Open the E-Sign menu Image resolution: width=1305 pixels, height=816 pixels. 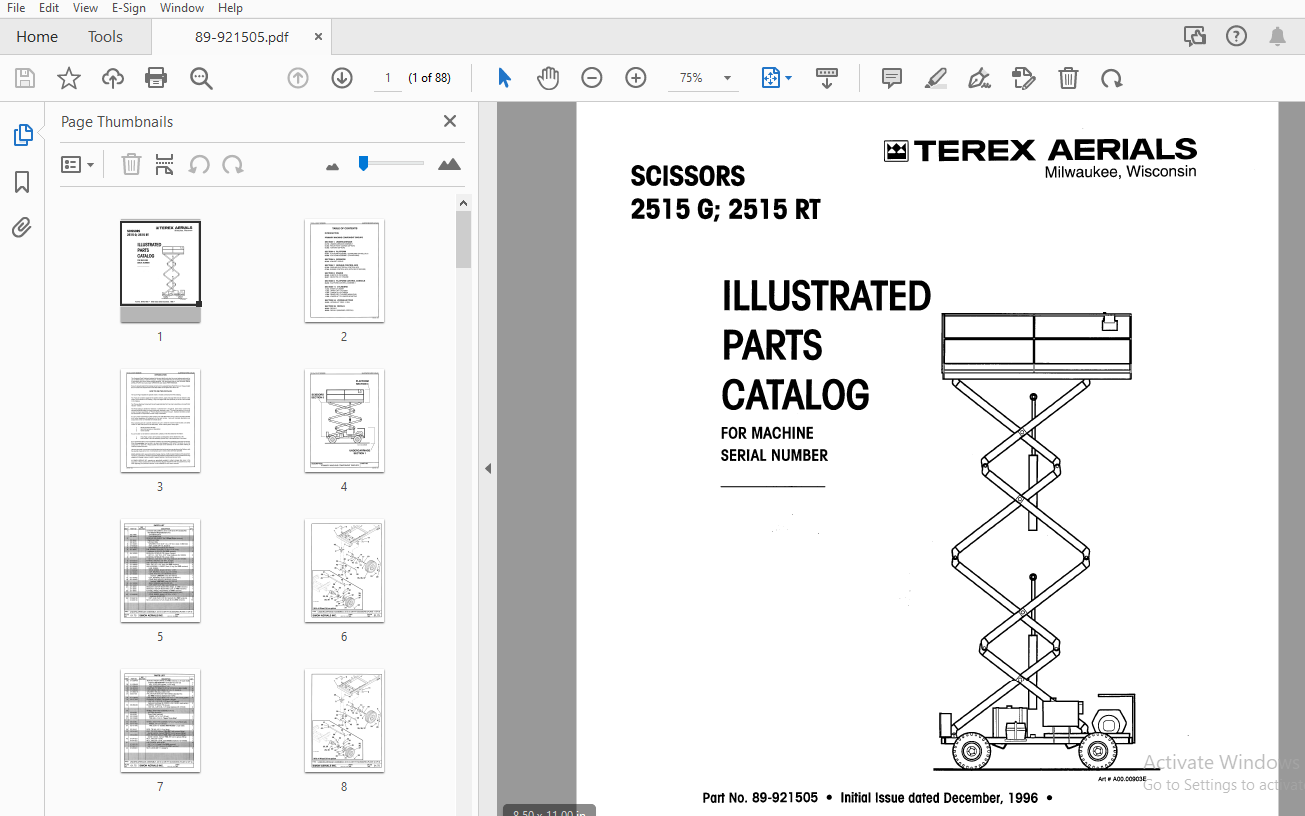pyautogui.click(x=129, y=8)
